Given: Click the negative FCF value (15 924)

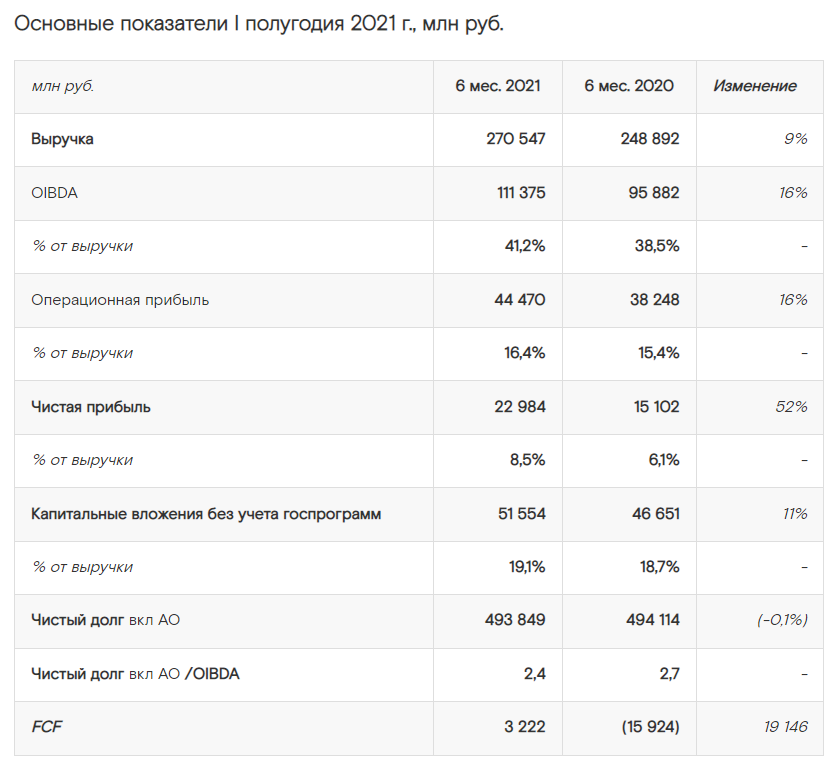Looking at the screenshot, I should (645, 727).
